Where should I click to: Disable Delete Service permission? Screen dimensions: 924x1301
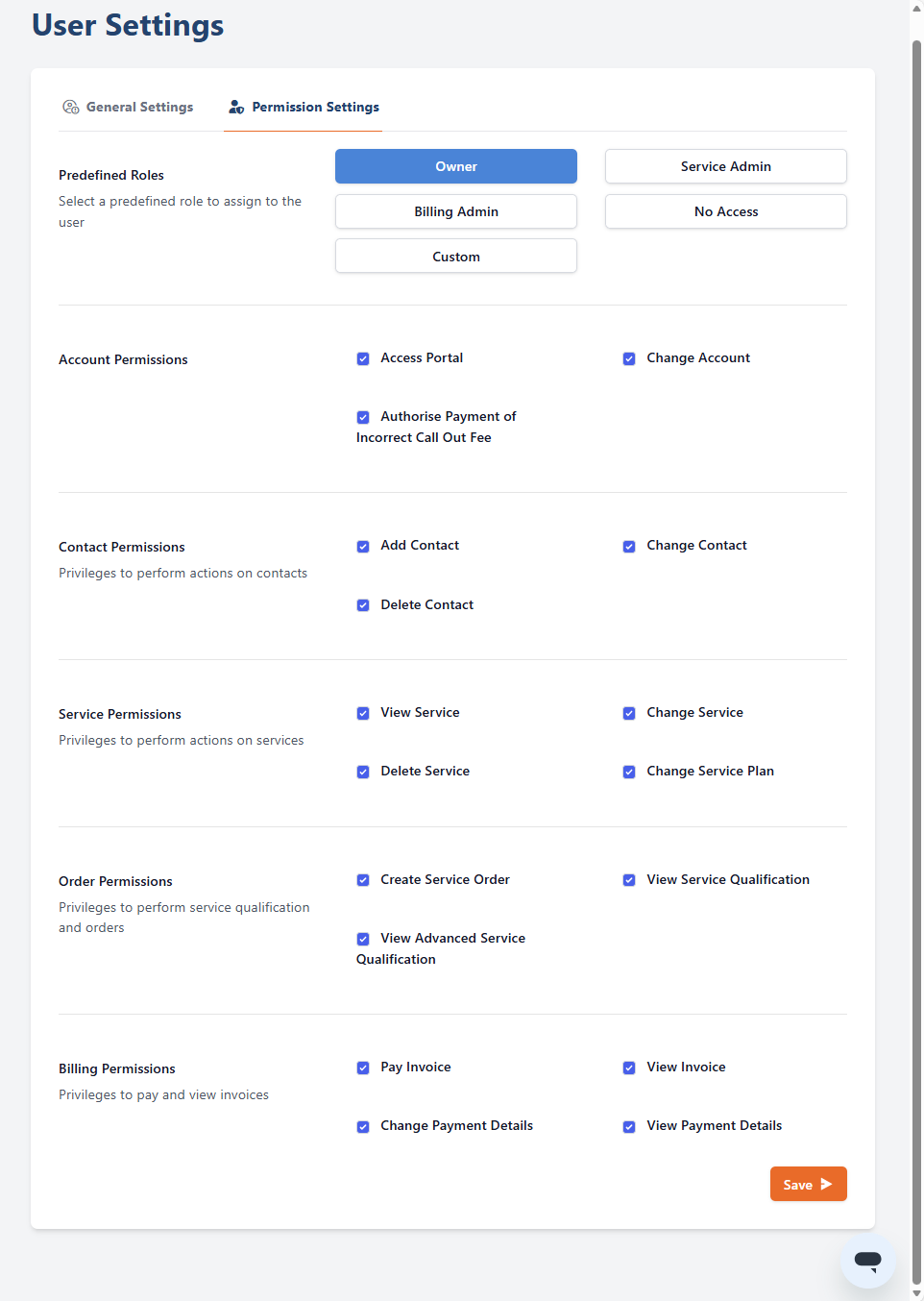[x=363, y=772]
